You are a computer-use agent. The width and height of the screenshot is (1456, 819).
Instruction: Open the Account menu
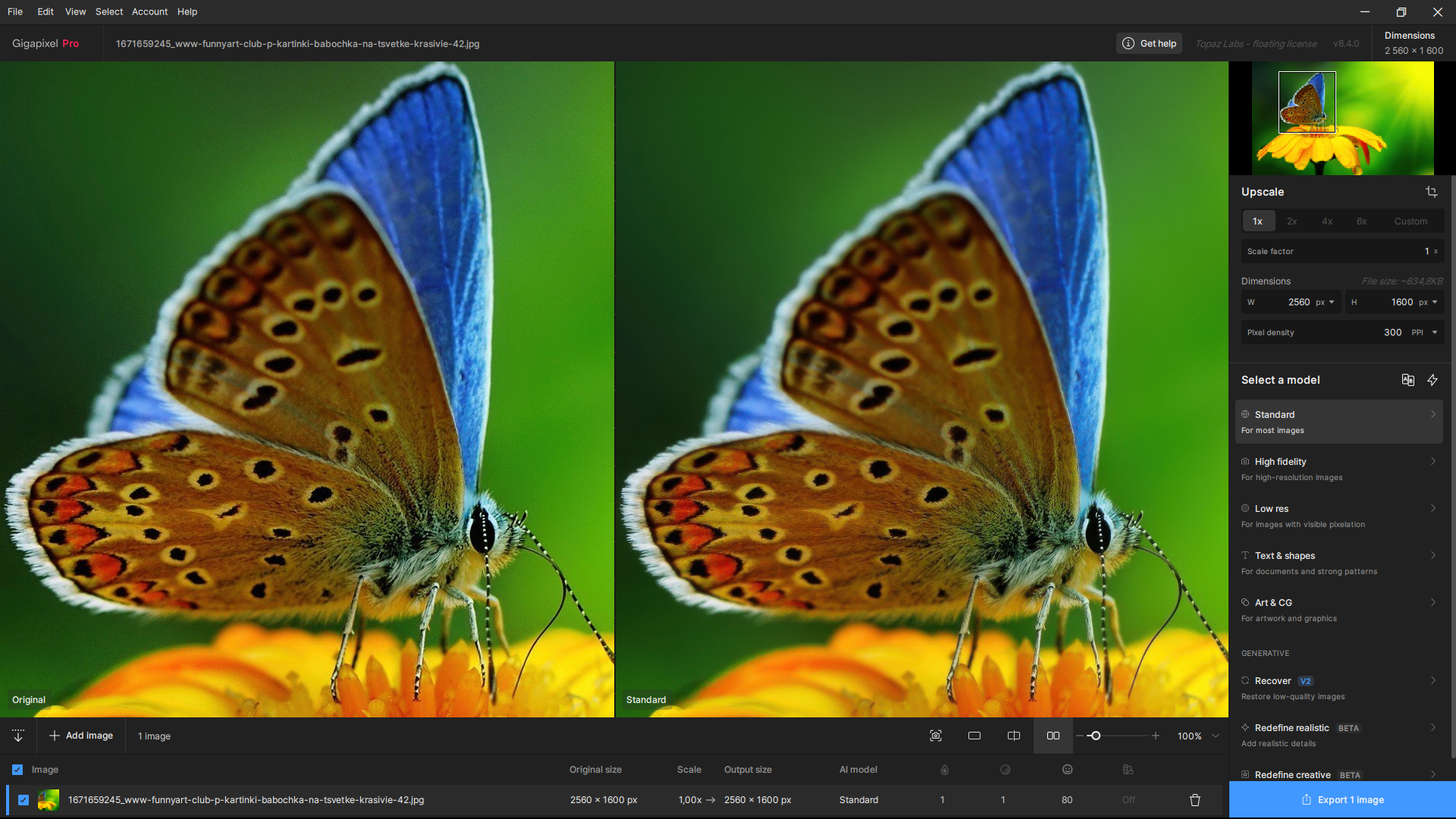(x=149, y=11)
